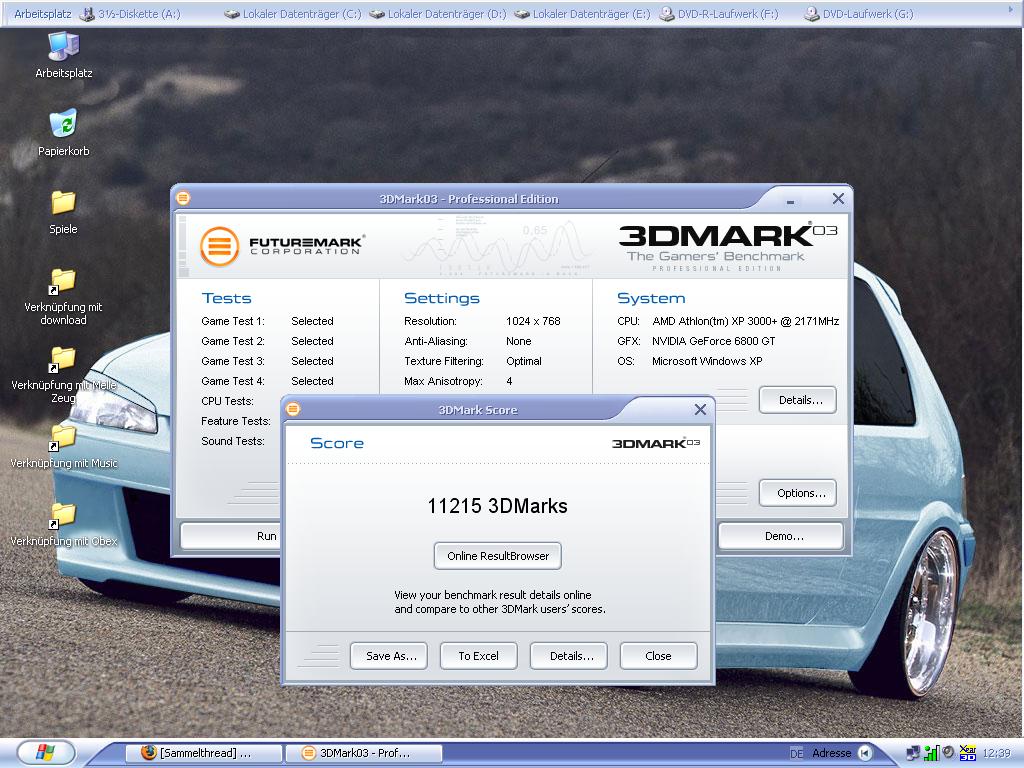1024x768 pixels.
Task: Open Lokaler Datenträger (E:) in the top bar
Action: pyautogui.click(x=582, y=14)
